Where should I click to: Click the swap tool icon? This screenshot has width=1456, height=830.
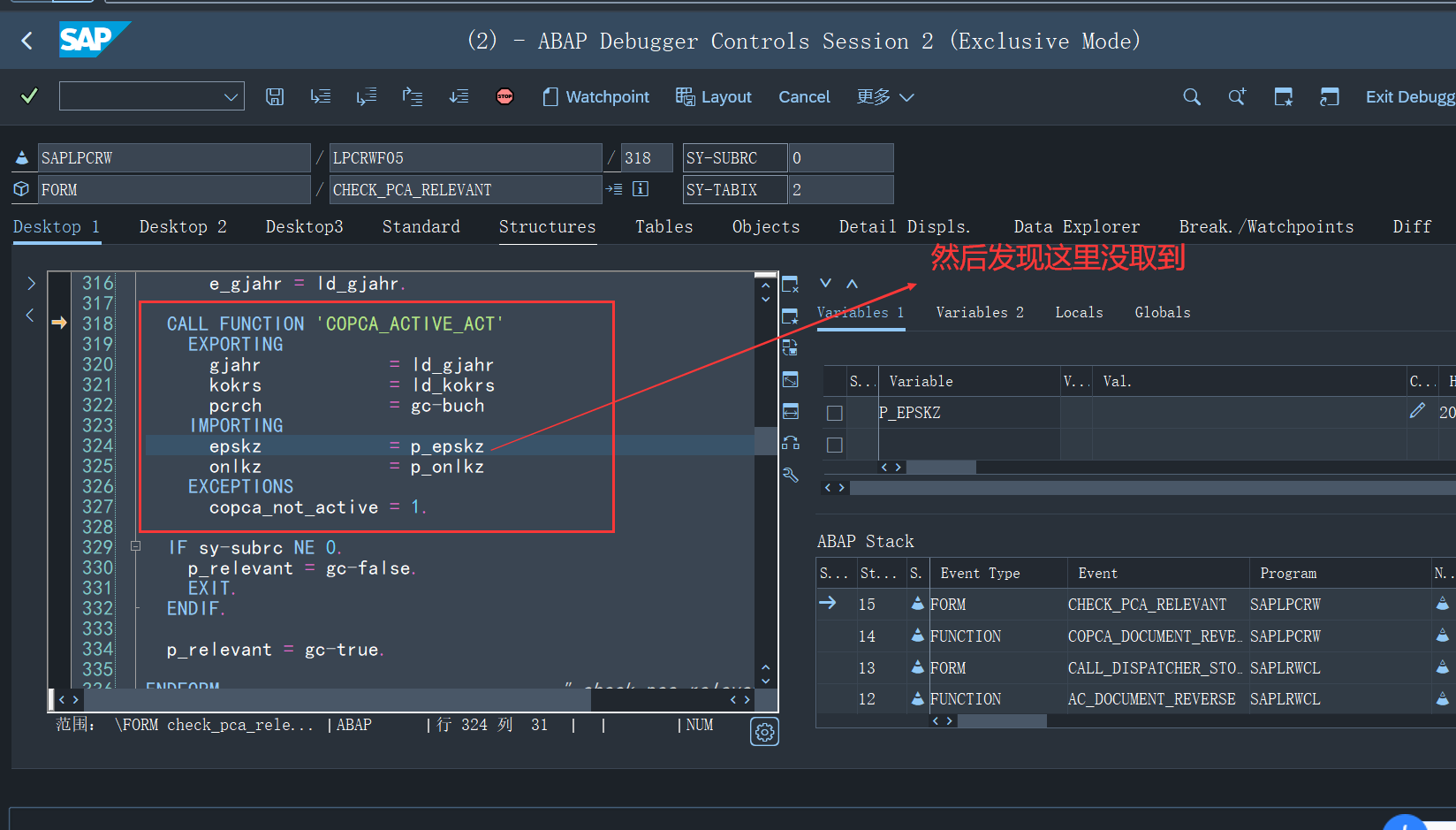[x=790, y=347]
